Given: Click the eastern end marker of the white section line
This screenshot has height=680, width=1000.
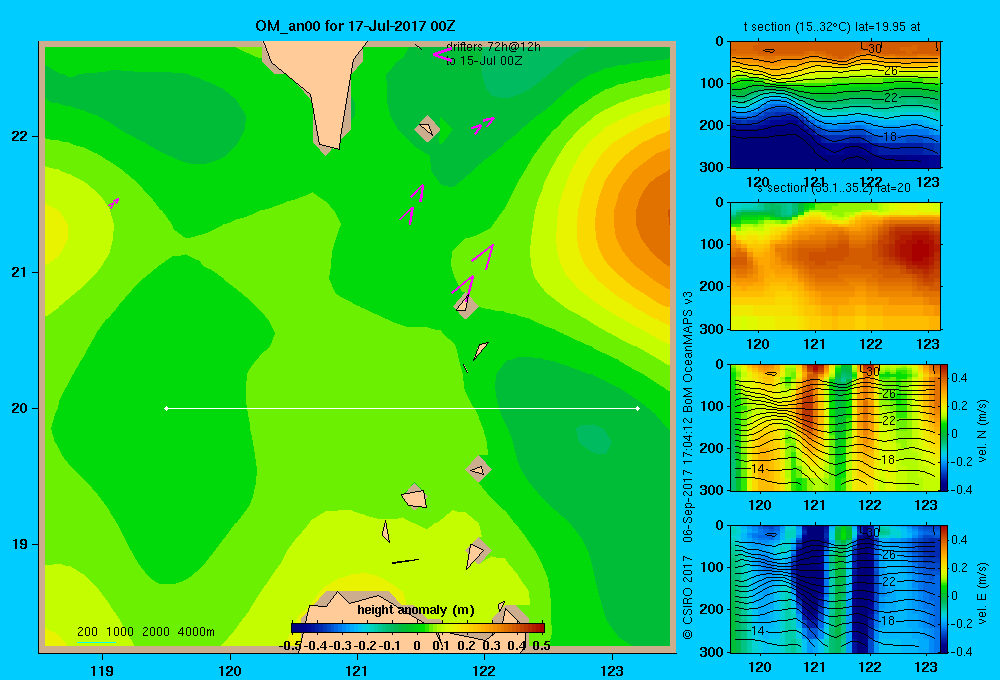Looking at the screenshot, I should tap(638, 408).
